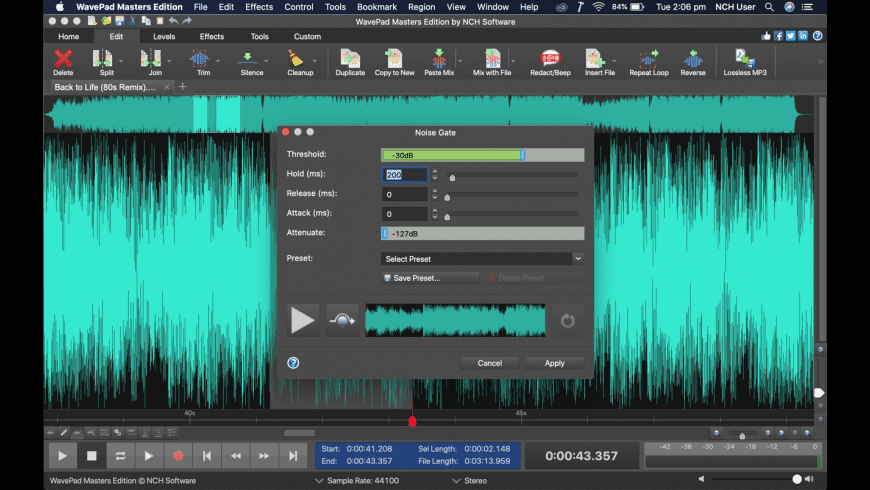Open the Bookmark menu
This screenshot has width=870, height=490.
click(377, 7)
